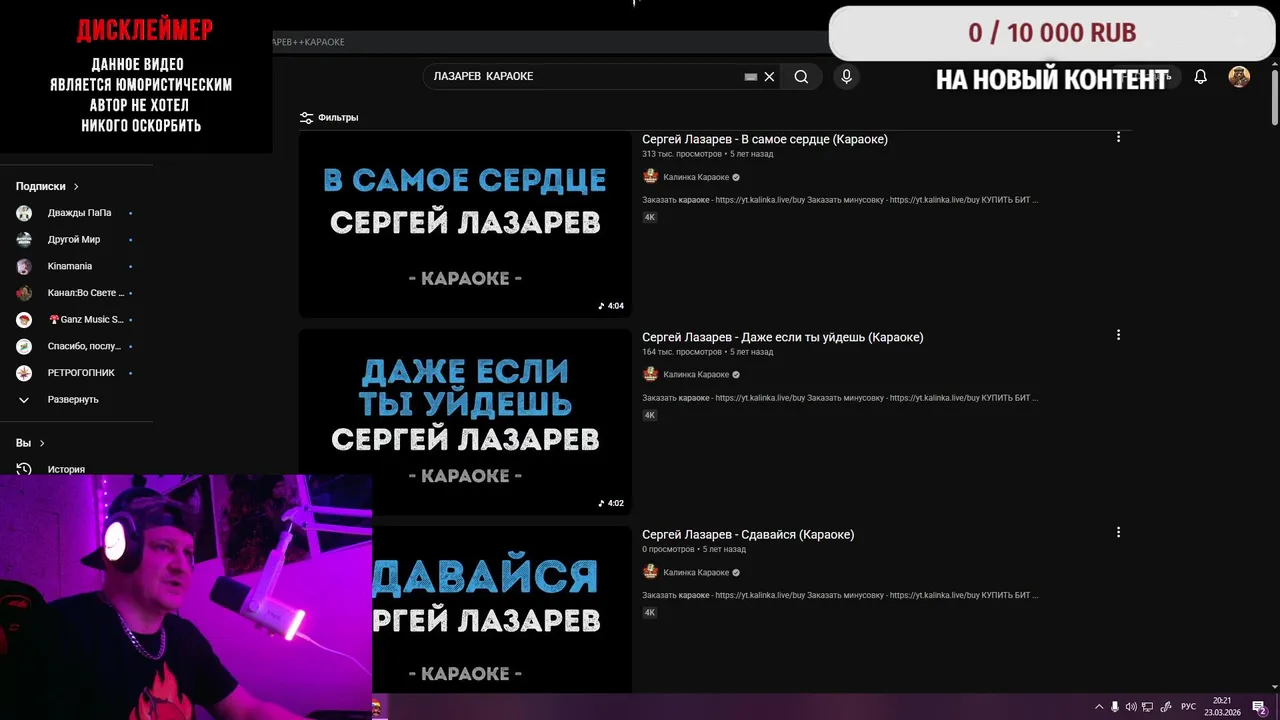
Task: Click '0 просмотров' metadata text
Action: [x=668, y=549]
